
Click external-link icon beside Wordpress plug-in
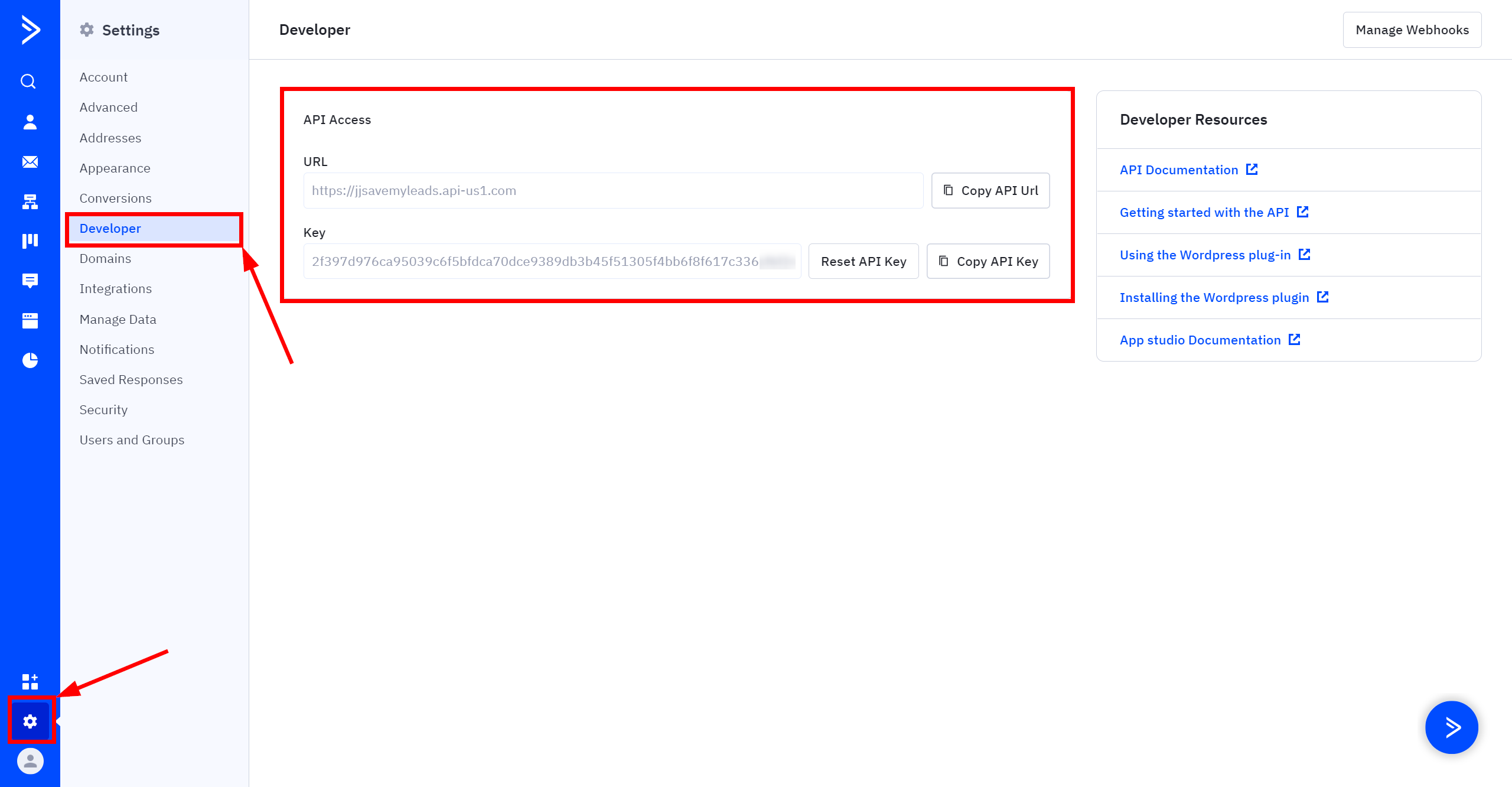point(1305,255)
